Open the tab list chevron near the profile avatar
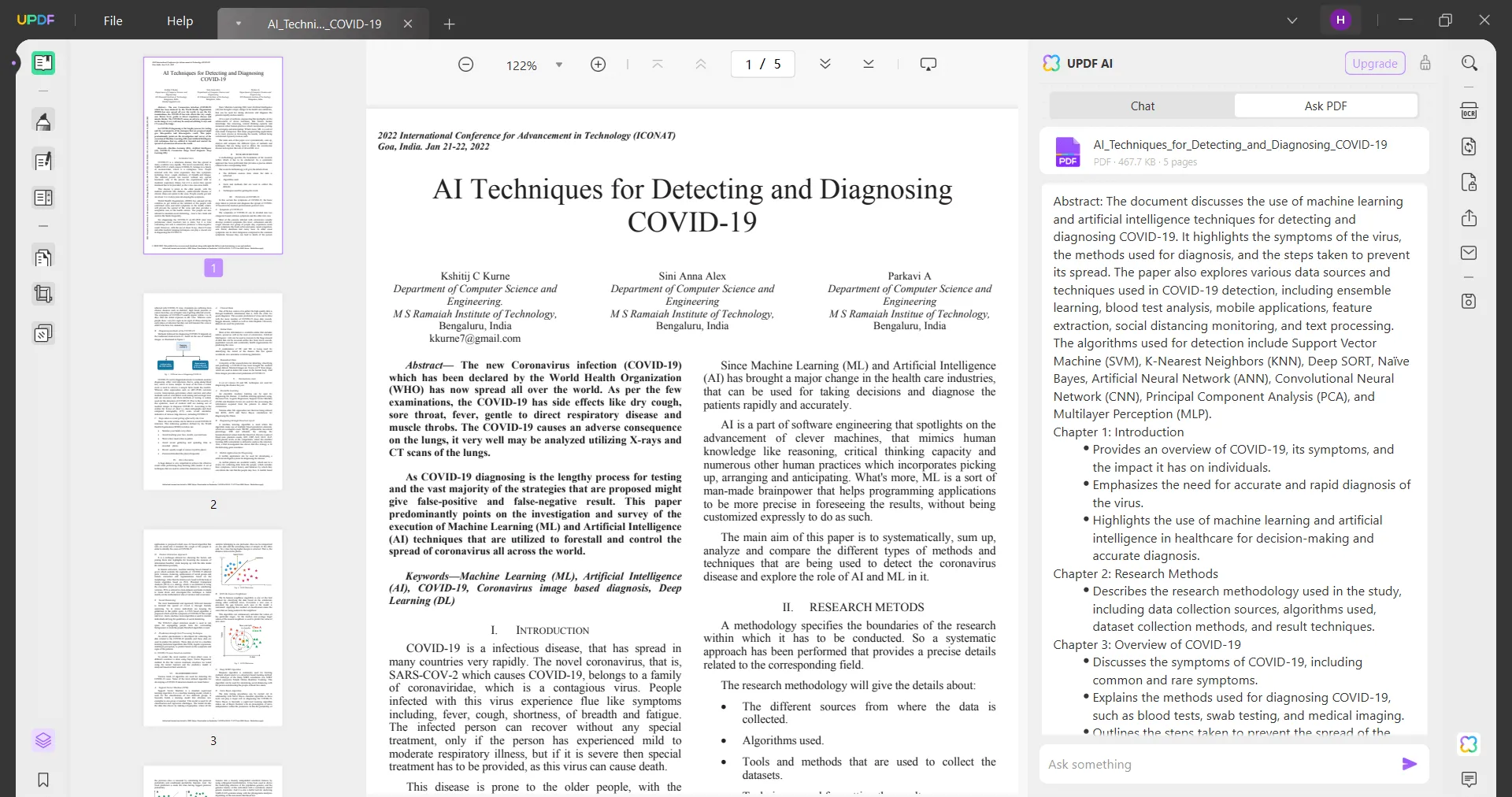 coord(1292,20)
